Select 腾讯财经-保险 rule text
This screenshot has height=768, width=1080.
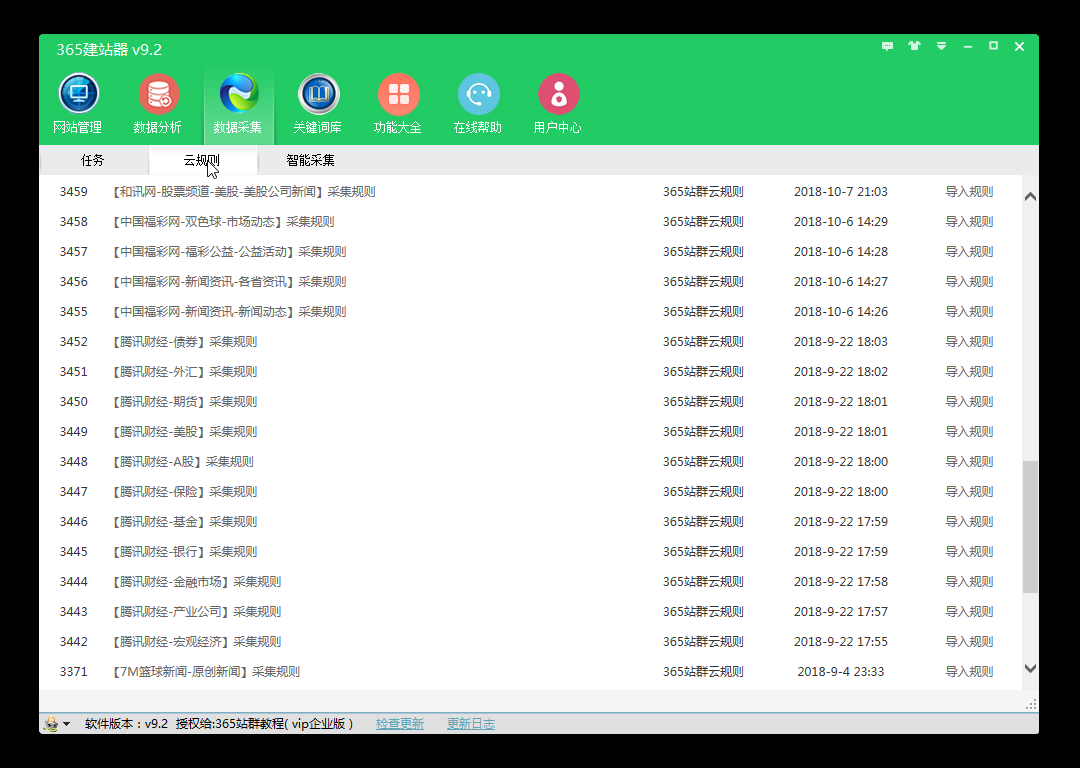185,492
